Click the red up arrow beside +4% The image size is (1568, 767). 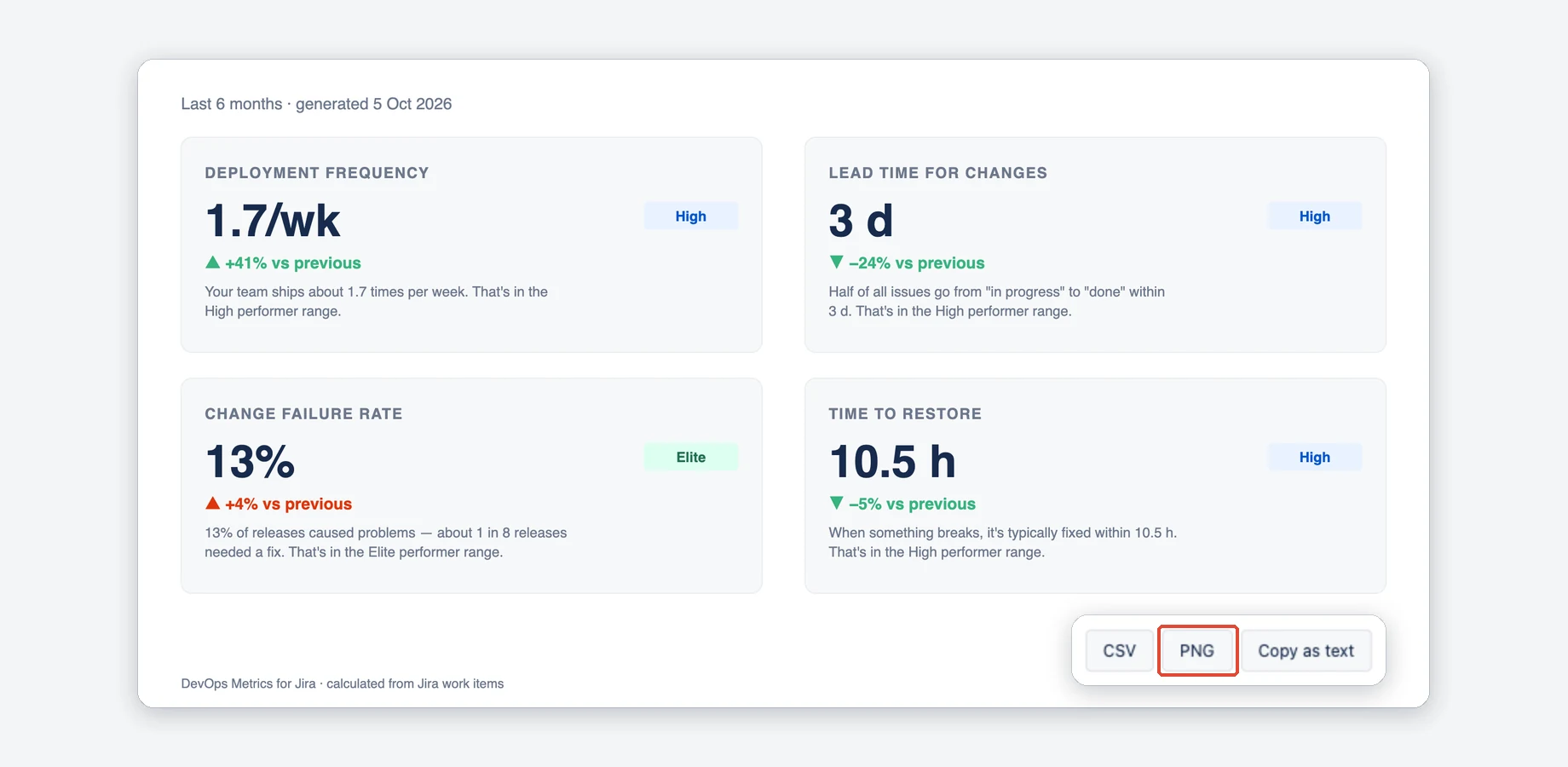pyautogui.click(x=213, y=504)
